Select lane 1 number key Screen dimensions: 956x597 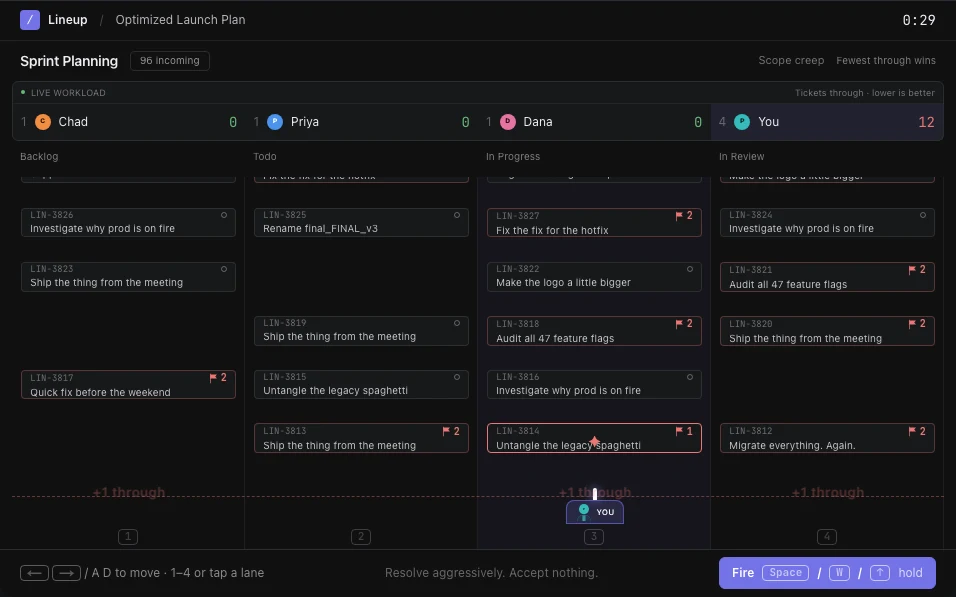pyautogui.click(x=128, y=537)
